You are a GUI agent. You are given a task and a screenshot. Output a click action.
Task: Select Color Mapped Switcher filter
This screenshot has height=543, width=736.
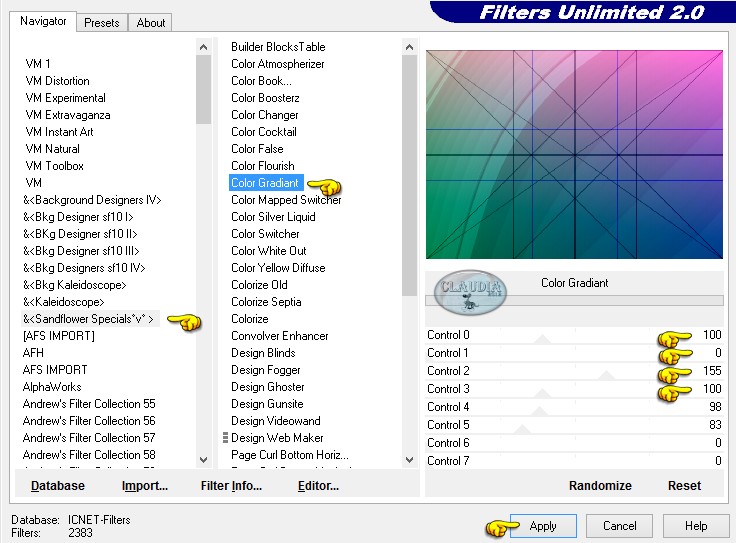pyautogui.click(x=286, y=200)
